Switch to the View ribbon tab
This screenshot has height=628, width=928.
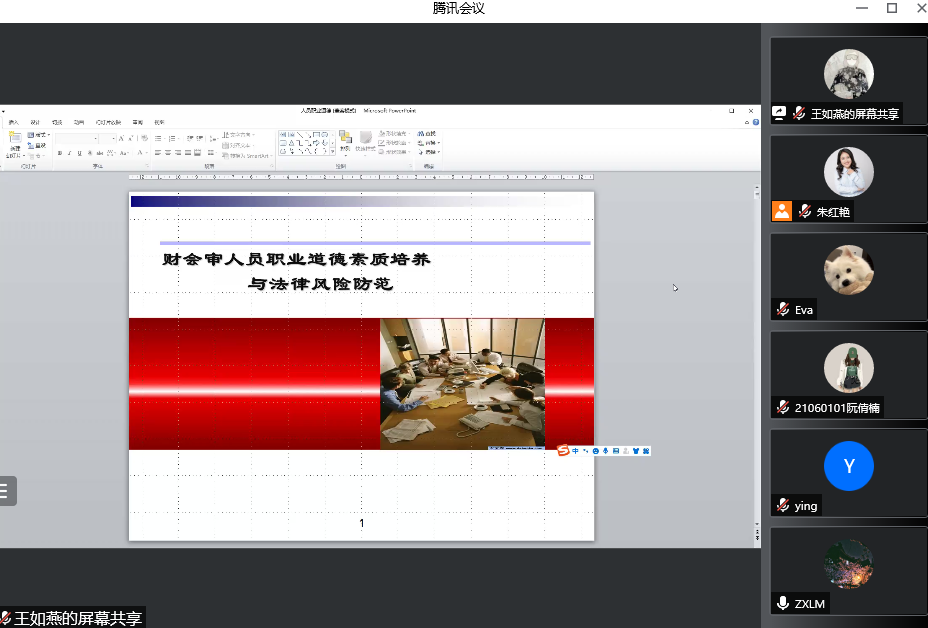[159, 122]
